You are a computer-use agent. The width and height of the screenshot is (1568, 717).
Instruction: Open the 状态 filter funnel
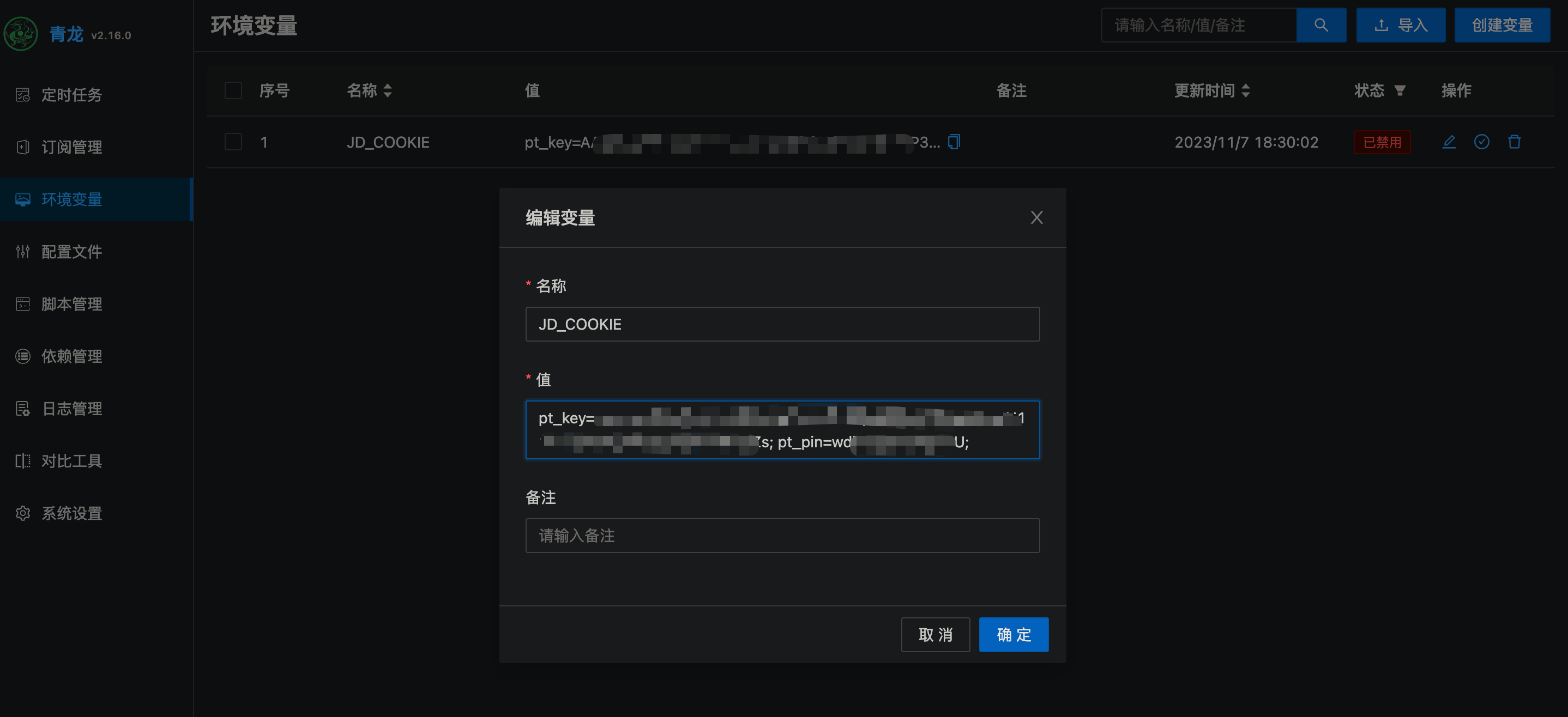[x=1400, y=90]
